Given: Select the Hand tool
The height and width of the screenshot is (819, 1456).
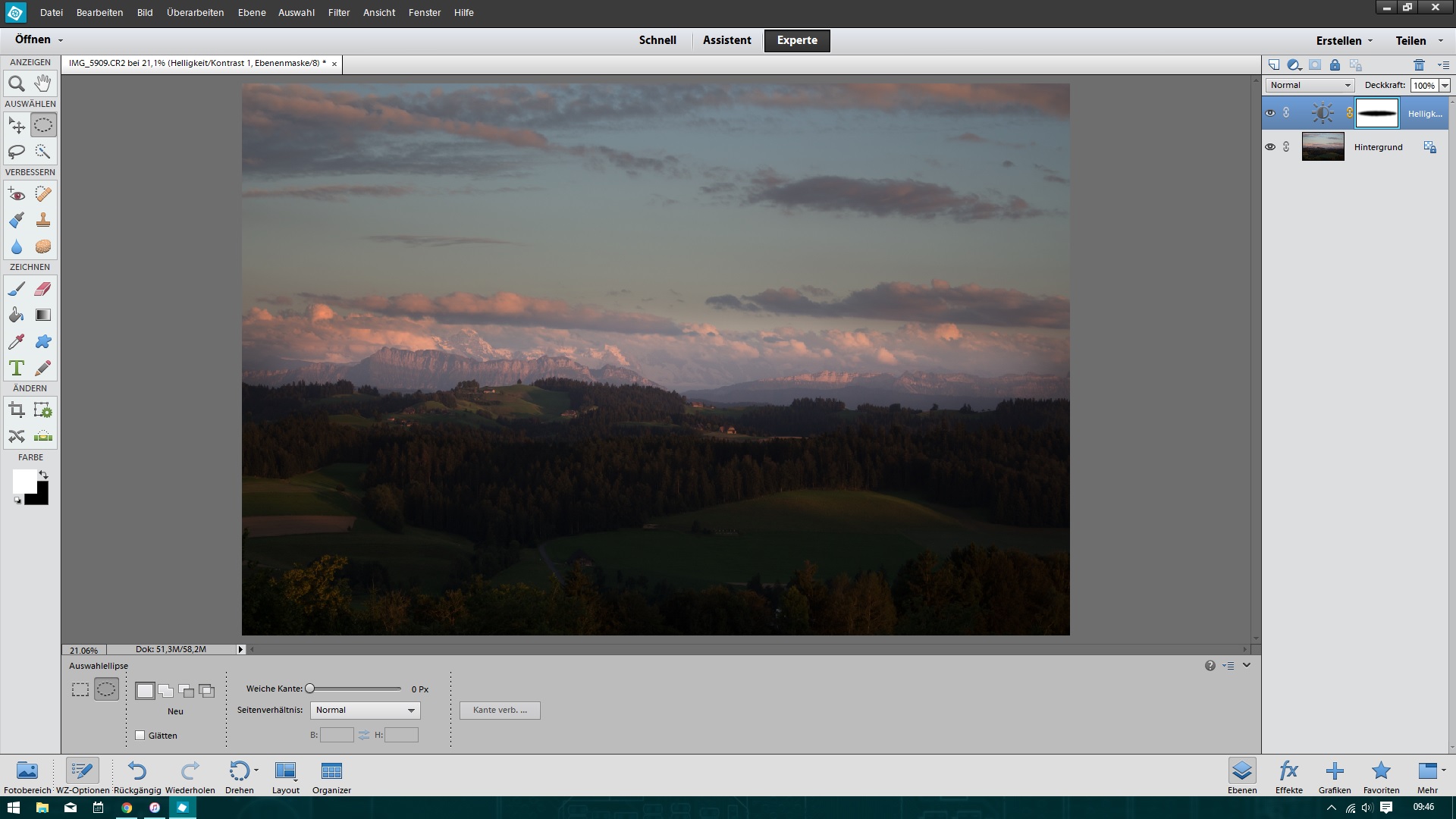Looking at the screenshot, I should click(x=43, y=83).
